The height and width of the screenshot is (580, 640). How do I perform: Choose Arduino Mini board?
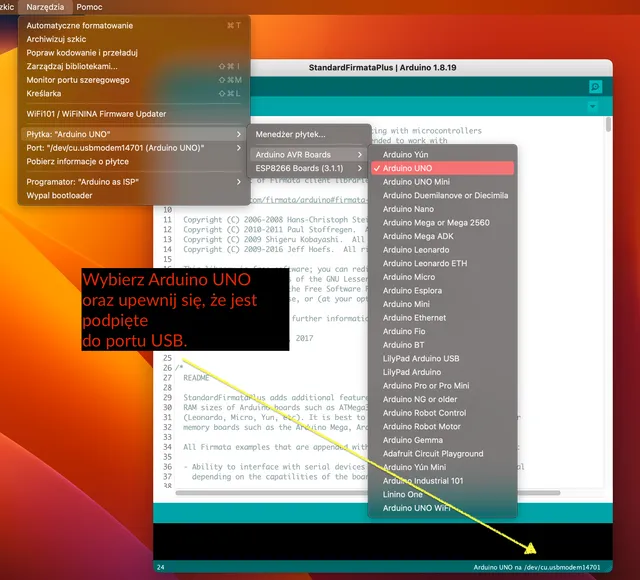[x=442, y=304]
